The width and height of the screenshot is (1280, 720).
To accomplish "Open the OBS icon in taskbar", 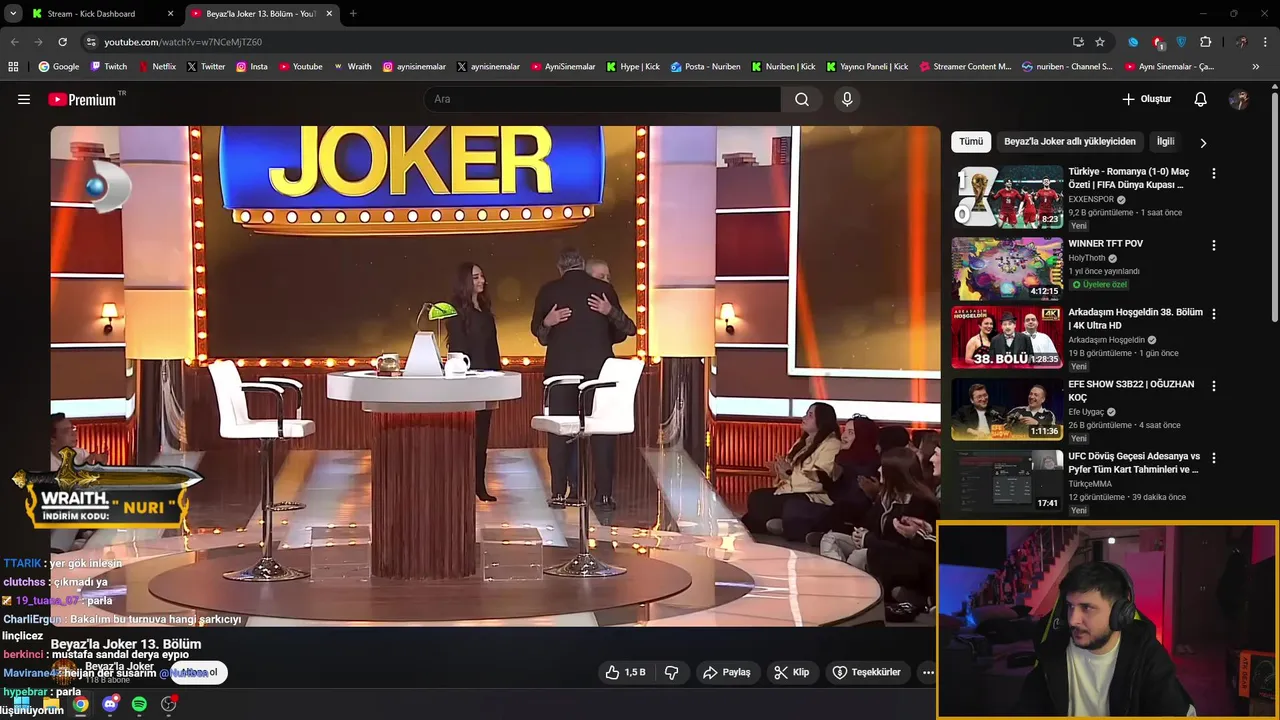I will (168, 704).
